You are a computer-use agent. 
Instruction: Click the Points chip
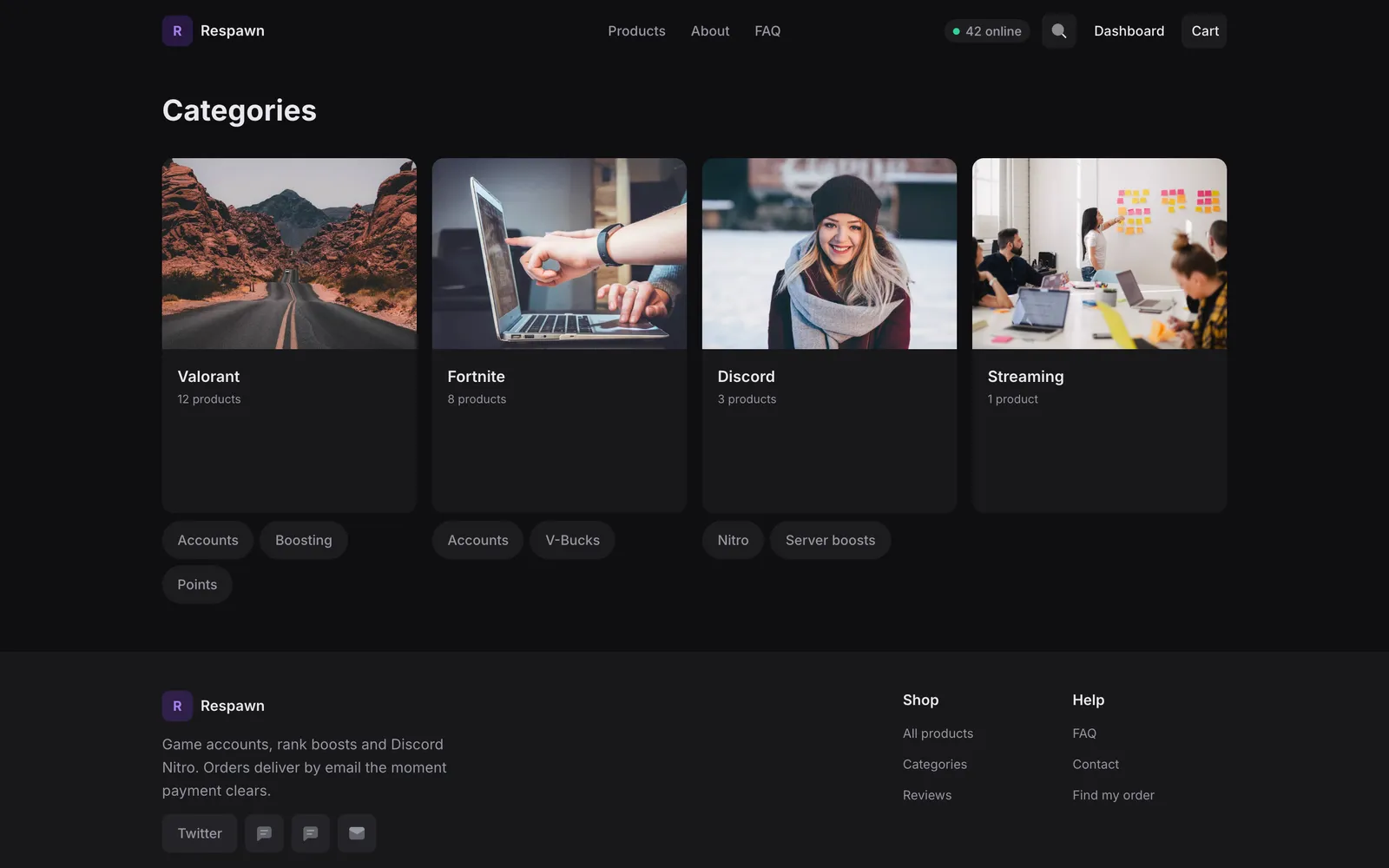pyautogui.click(x=197, y=584)
